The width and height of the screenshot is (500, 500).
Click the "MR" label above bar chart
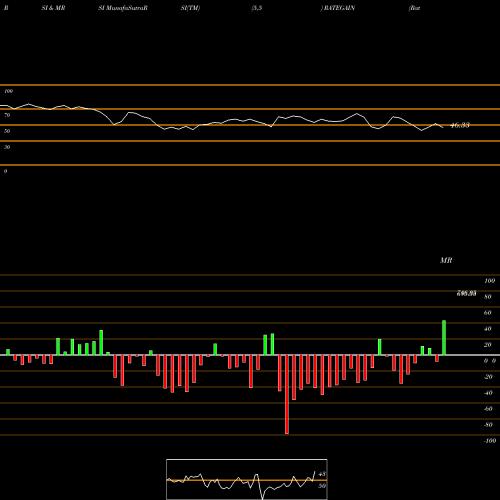tap(446, 260)
